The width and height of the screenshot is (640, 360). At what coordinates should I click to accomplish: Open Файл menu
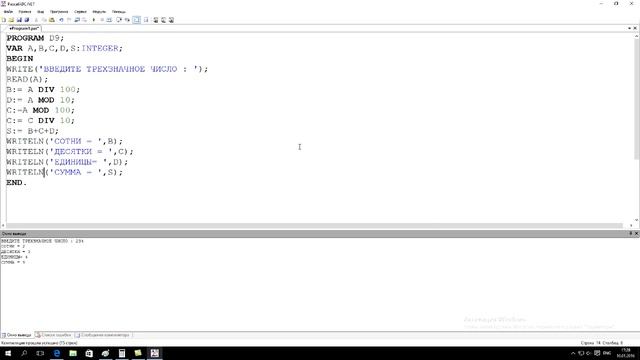[x=8, y=12]
